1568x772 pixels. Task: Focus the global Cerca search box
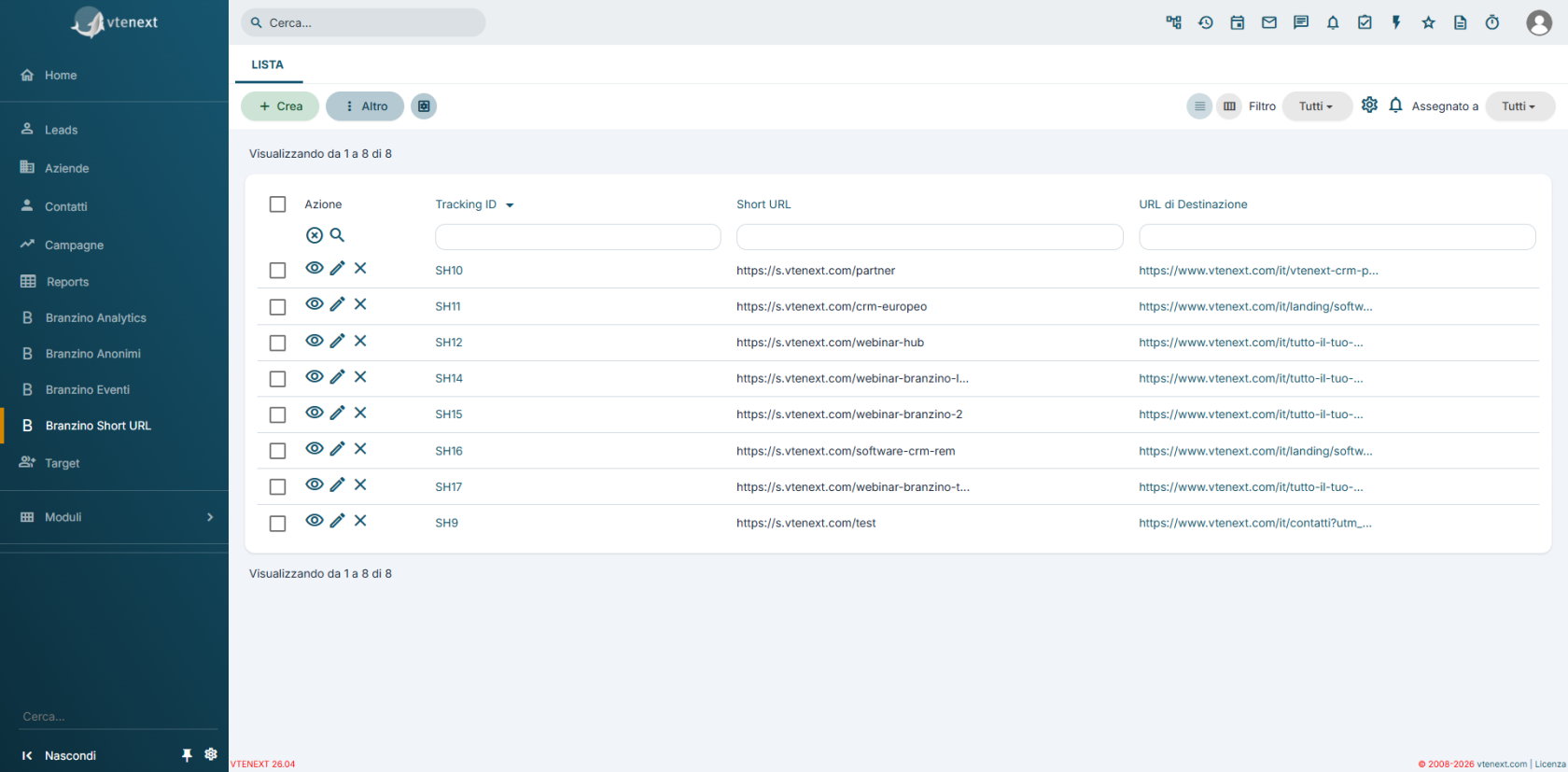click(363, 22)
